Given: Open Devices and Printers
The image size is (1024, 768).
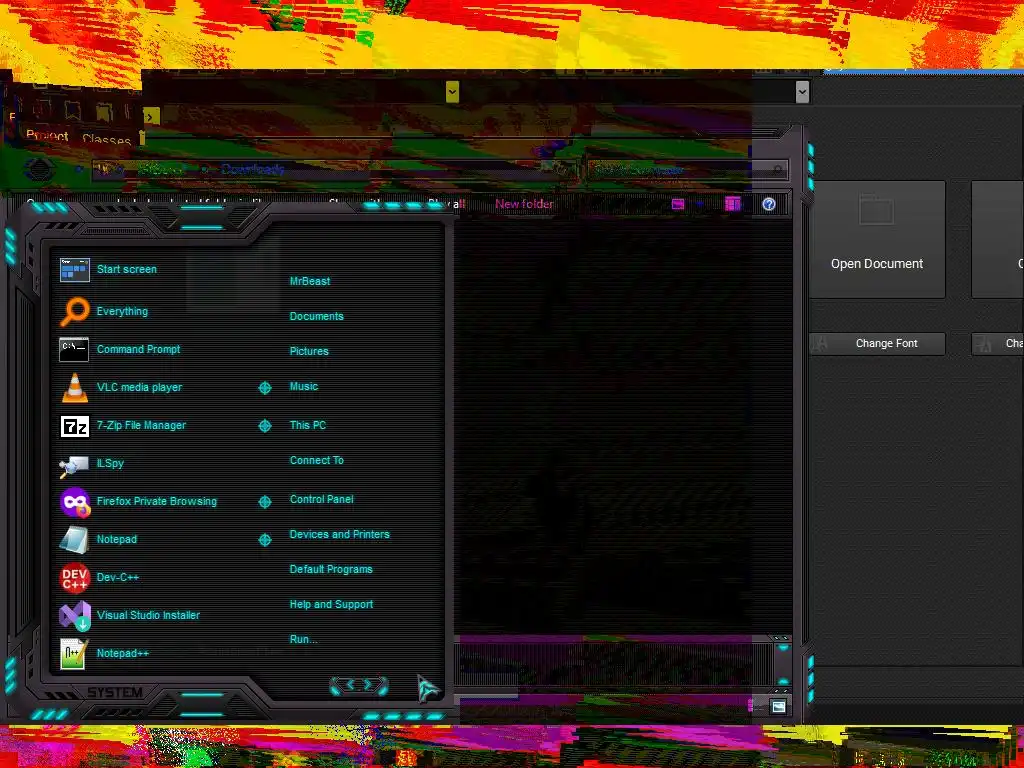Looking at the screenshot, I should [339, 534].
